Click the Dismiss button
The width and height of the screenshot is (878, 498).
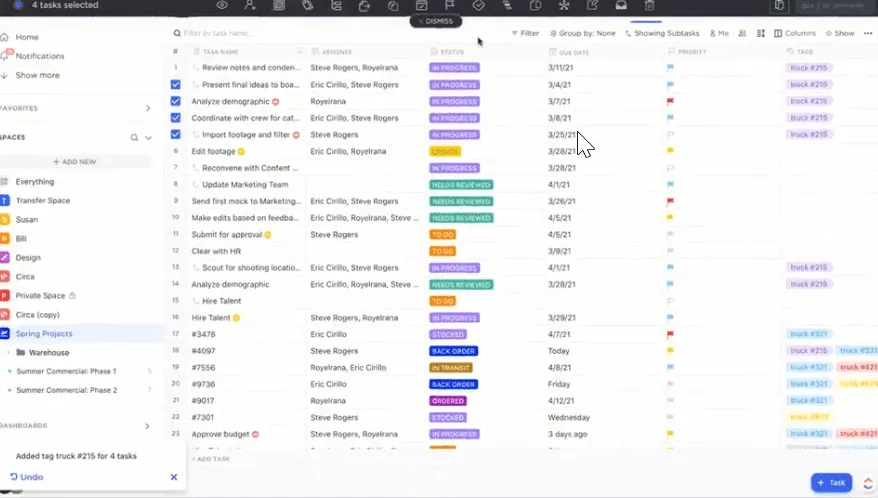(x=436, y=21)
